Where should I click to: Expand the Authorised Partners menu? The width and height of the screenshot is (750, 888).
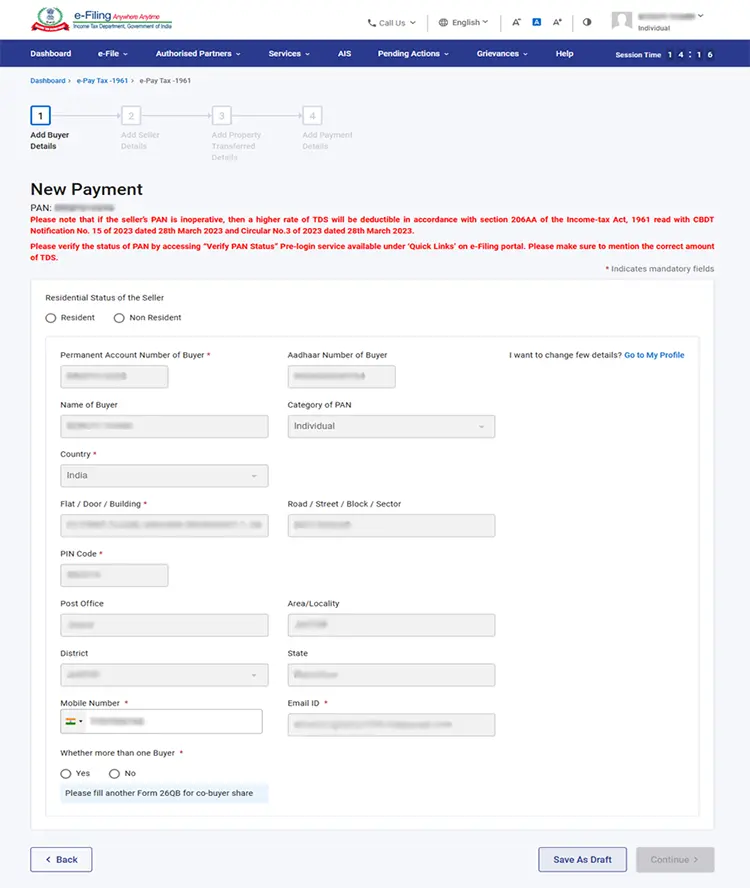(198, 54)
